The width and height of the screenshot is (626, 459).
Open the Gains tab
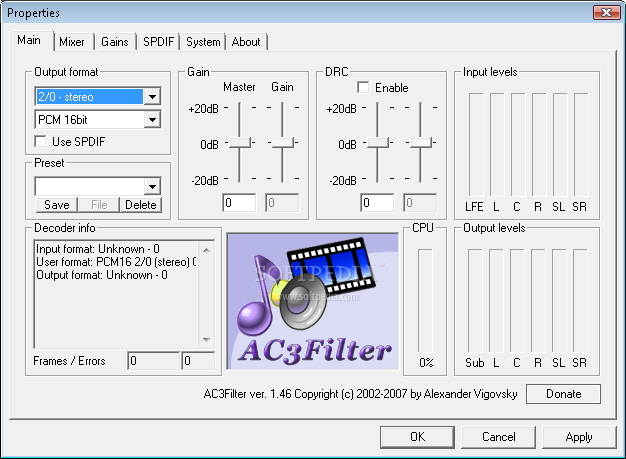click(115, 42)
